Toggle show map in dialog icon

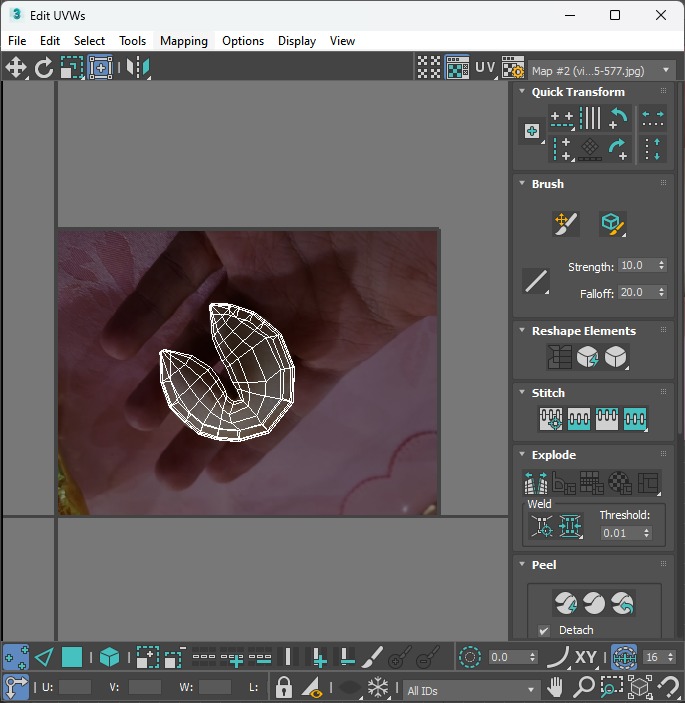(457, 68)
